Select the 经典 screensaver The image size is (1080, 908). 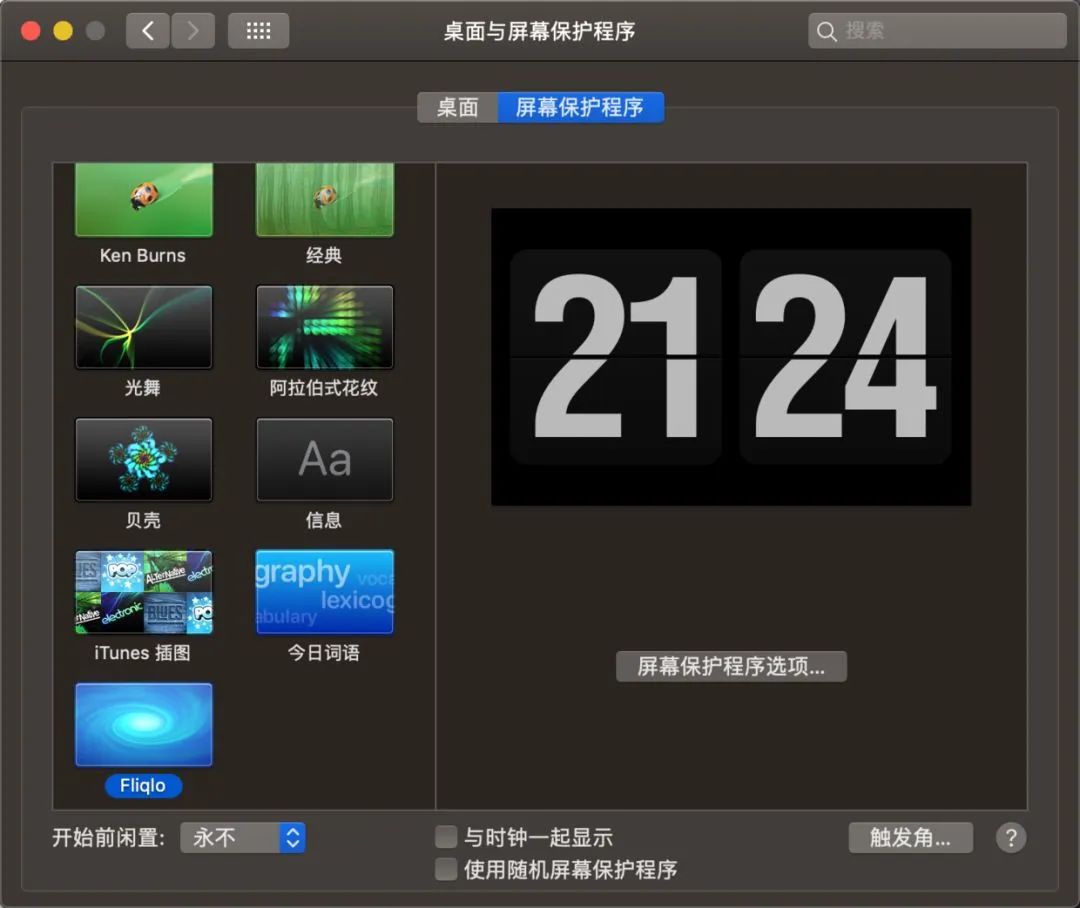(324, 197)
